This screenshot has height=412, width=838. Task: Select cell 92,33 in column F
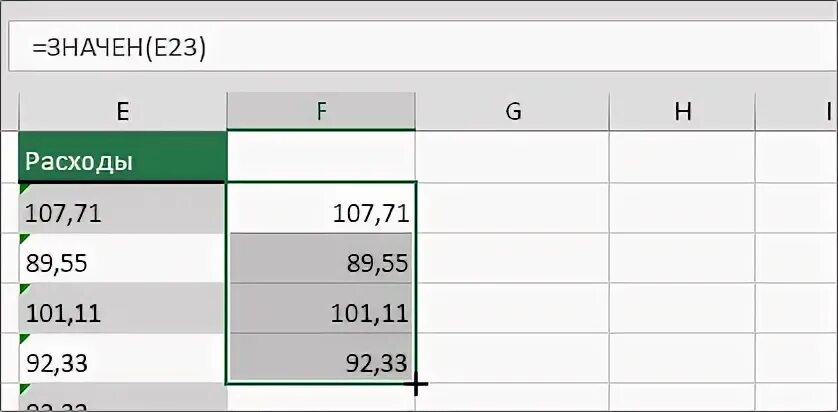[321, 359]
